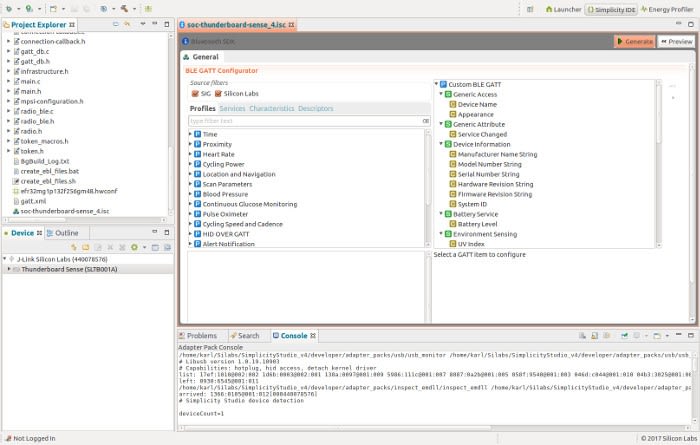Switch to the Search tab

pyautogui.click(x=245, y=336)
